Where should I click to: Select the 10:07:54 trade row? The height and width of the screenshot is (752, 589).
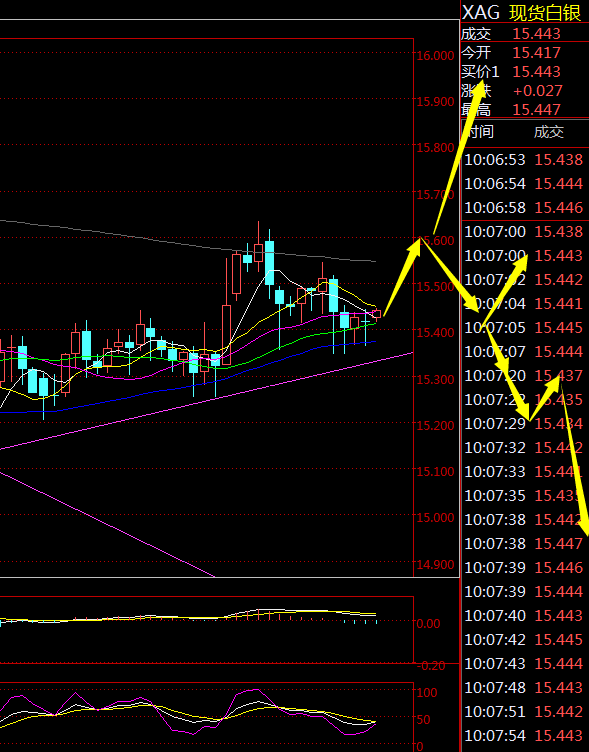pyautogui.click(x=524, y=736)
